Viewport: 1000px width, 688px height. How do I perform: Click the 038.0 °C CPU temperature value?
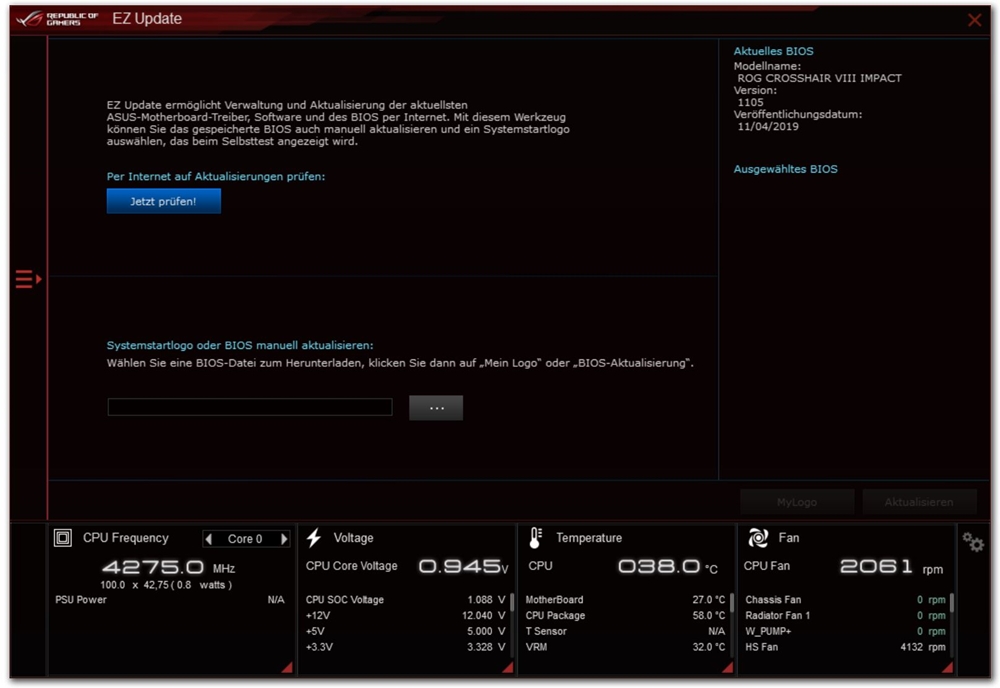[x=667, y=566]
